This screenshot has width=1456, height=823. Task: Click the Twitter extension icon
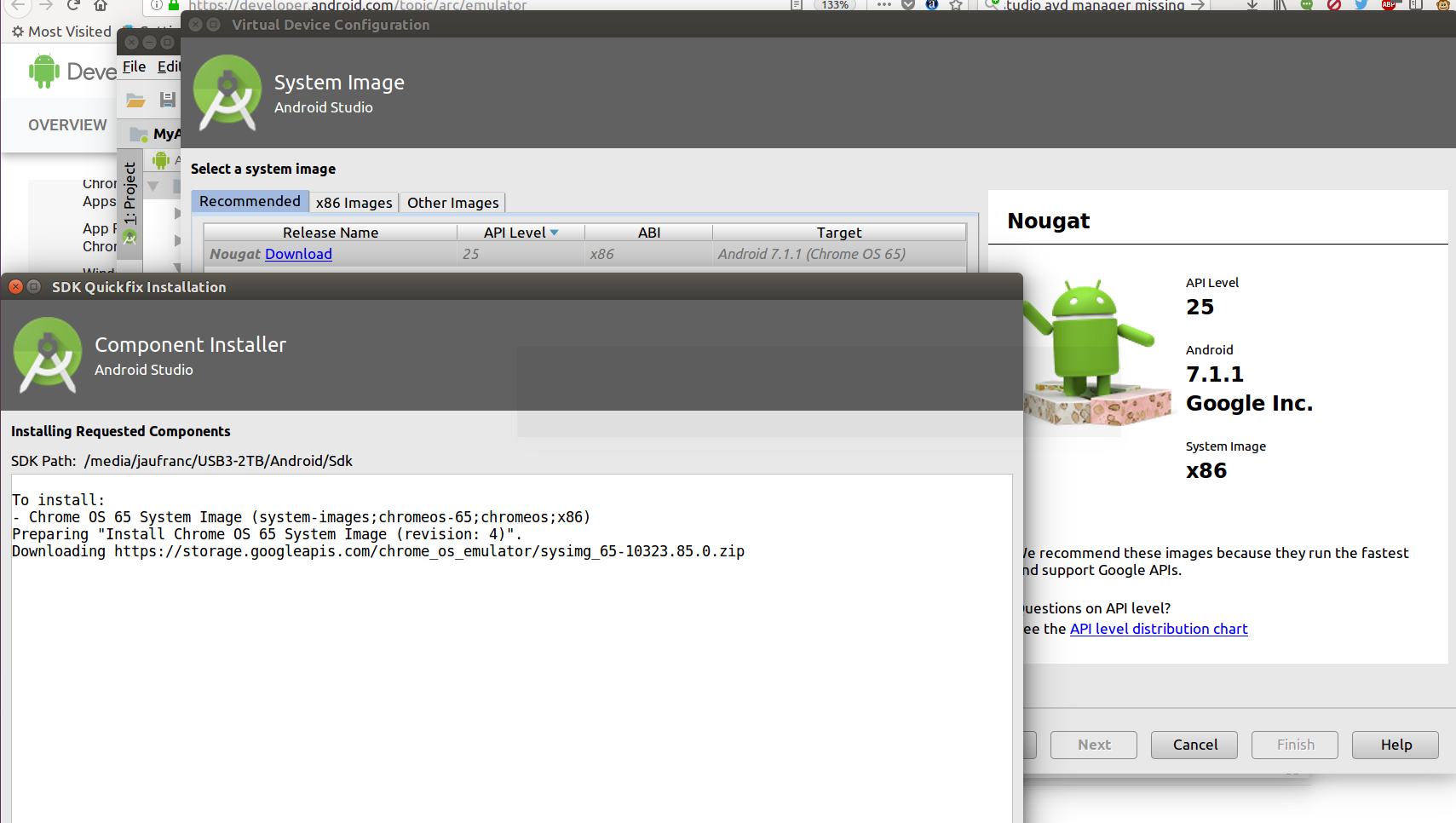[1361, 5]
